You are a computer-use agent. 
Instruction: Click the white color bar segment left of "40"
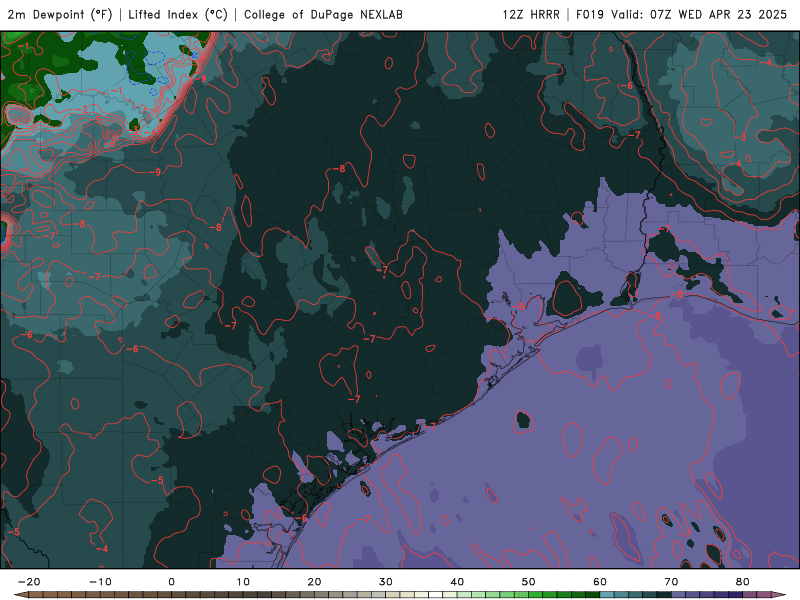click(436, 595)
